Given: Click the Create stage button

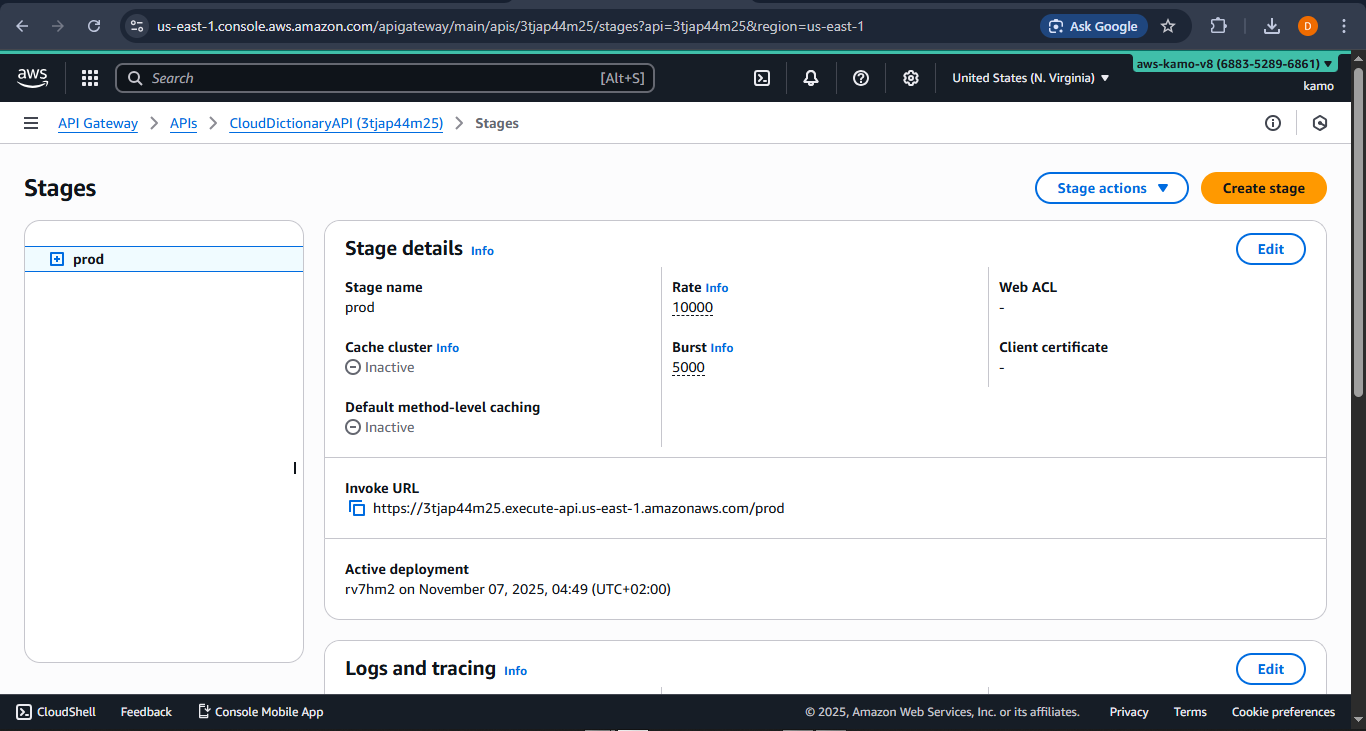Looking at the screenshot, I should 1263,188.
